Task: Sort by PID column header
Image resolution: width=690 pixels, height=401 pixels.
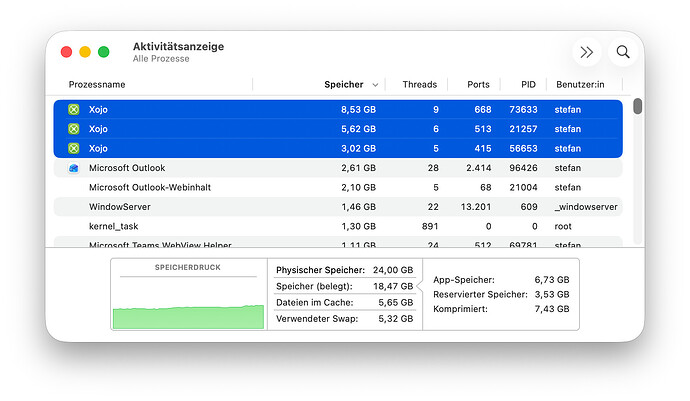Action: pyautogui.click(x=529, y=85)
